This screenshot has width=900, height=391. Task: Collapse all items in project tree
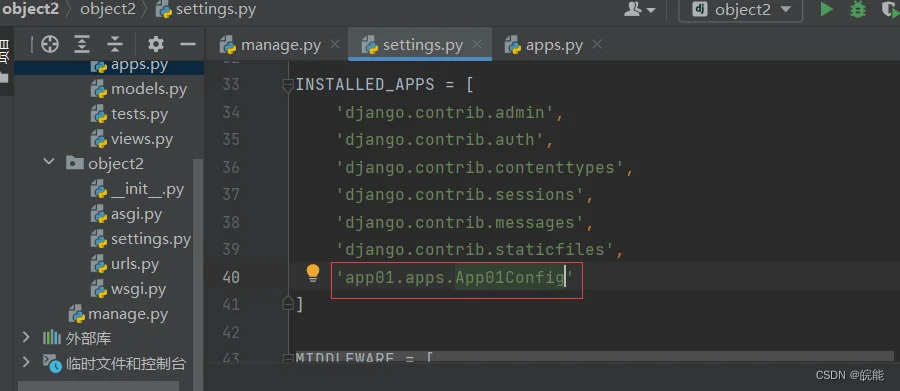tap(115, 44)
